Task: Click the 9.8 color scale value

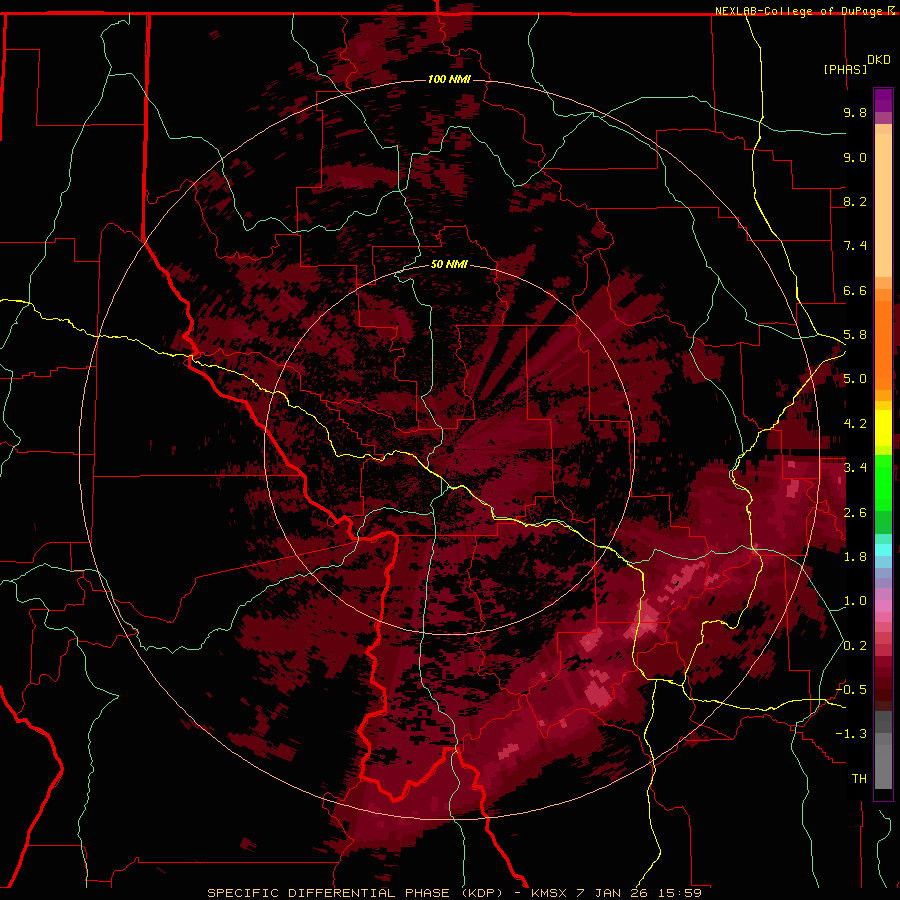Action: click(x=855, y=112)
